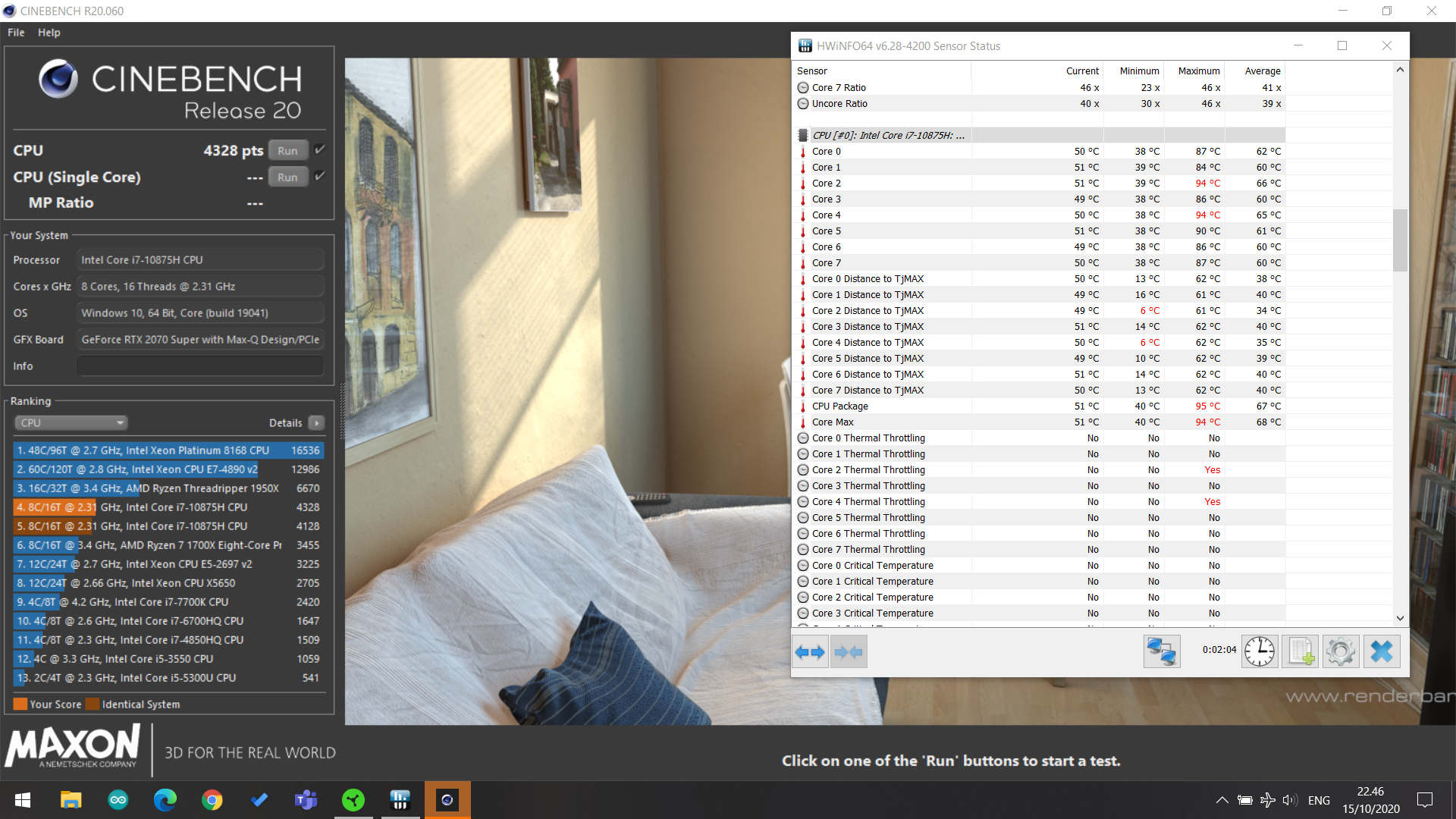The width and height of the screenshot is (1456, 819).
Task: Select Core 2 Thermal Throttling row
Action: pos(1040,470)
